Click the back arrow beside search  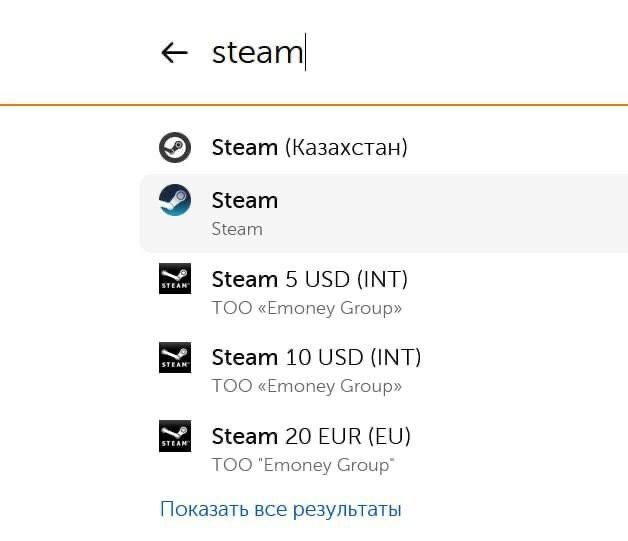[174, 53]
